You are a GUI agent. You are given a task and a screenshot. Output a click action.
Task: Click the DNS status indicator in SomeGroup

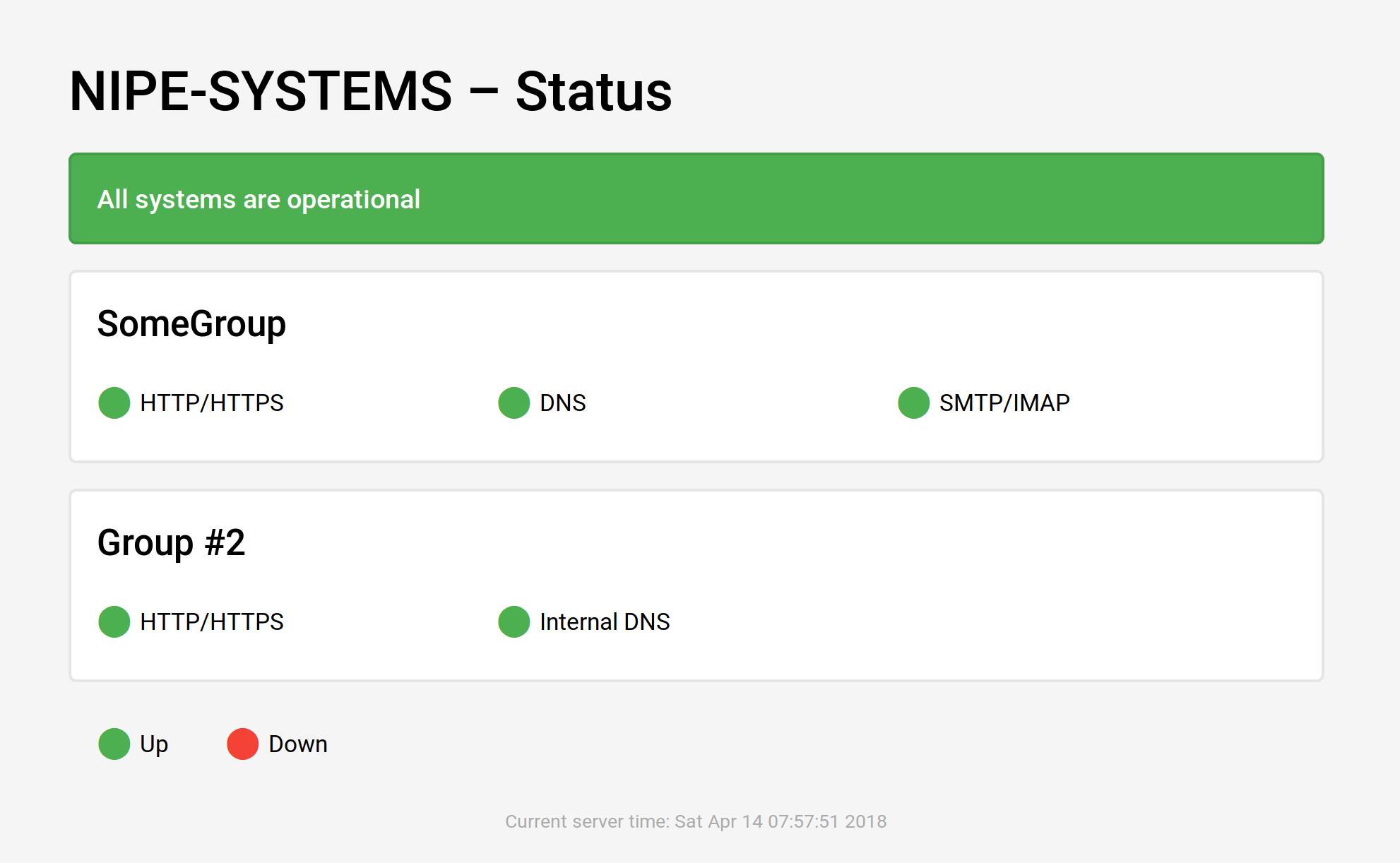[x=514, y=403]
